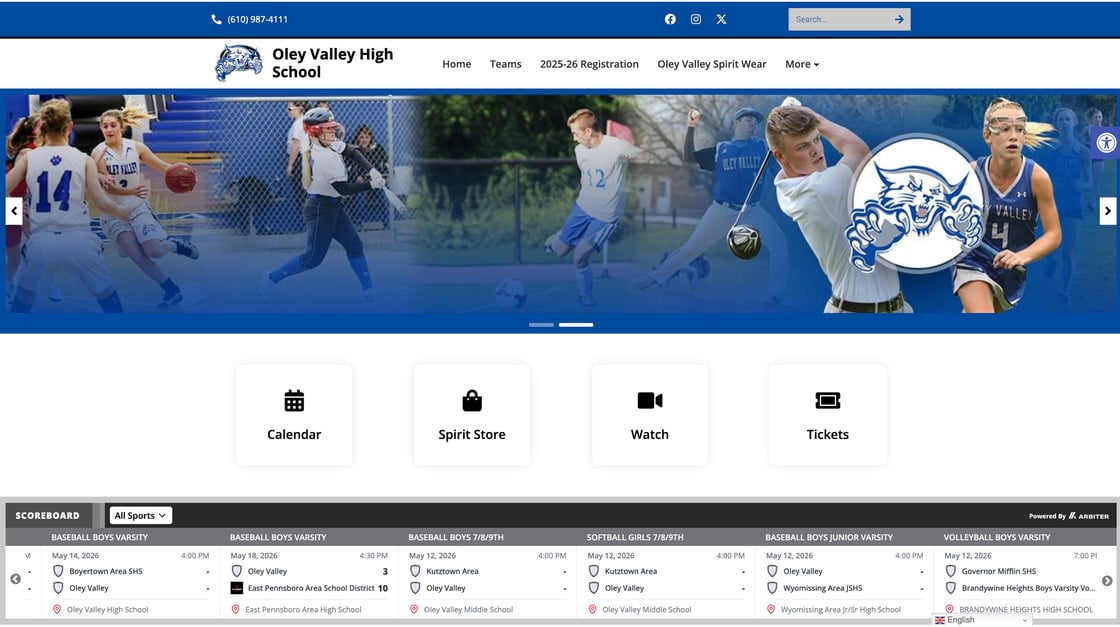Click the calendar icon
The height and width of the screenshot is (627, 1120).
tap(294, 401)
